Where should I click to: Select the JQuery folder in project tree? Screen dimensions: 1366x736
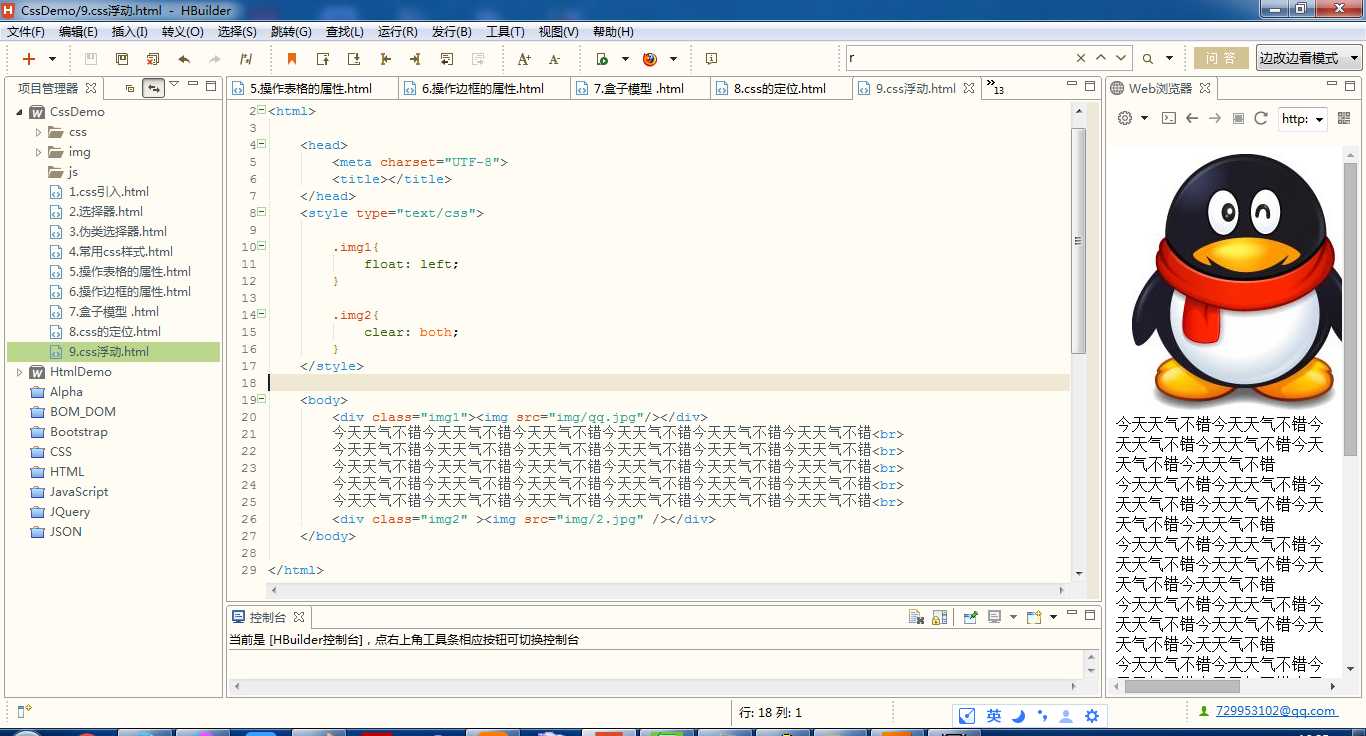(x=70, y=512)
